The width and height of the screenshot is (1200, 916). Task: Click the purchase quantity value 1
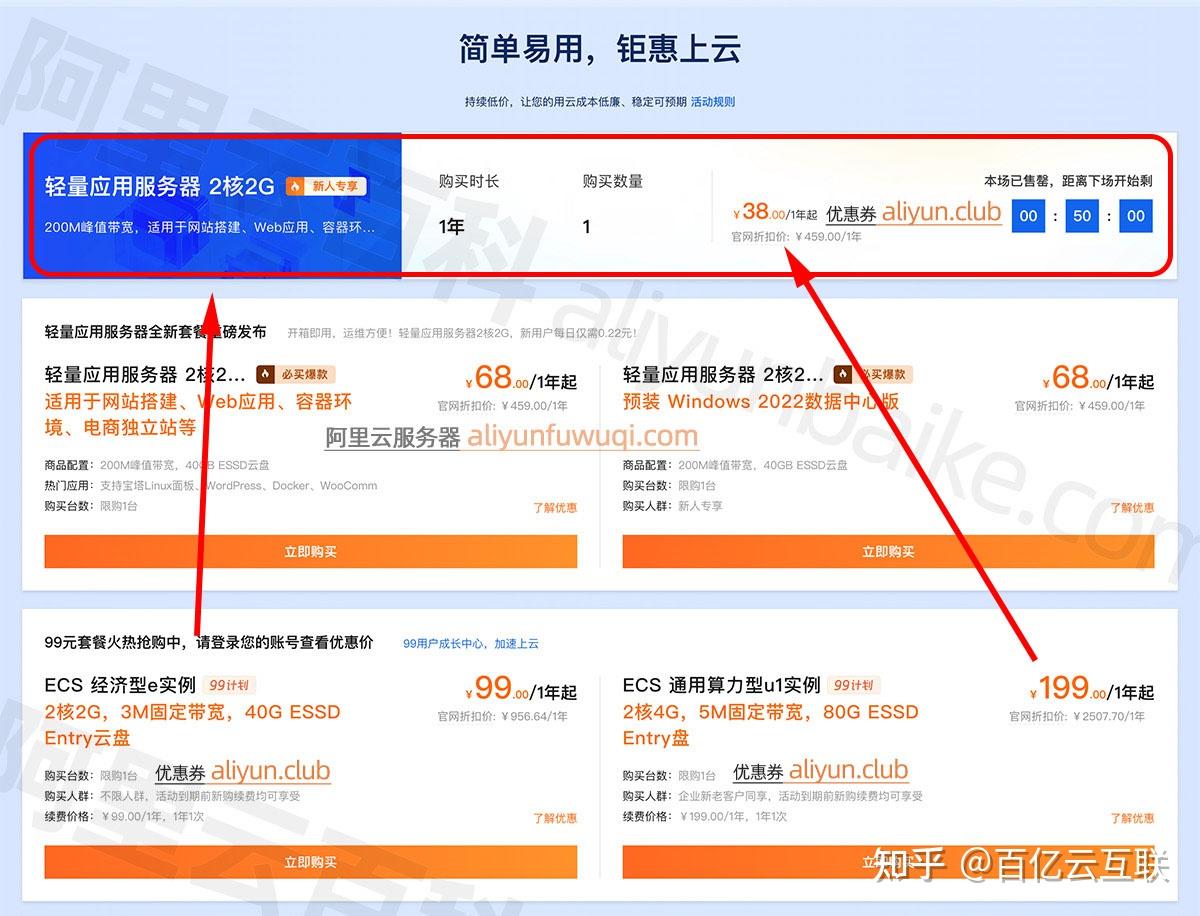[587, 227]
